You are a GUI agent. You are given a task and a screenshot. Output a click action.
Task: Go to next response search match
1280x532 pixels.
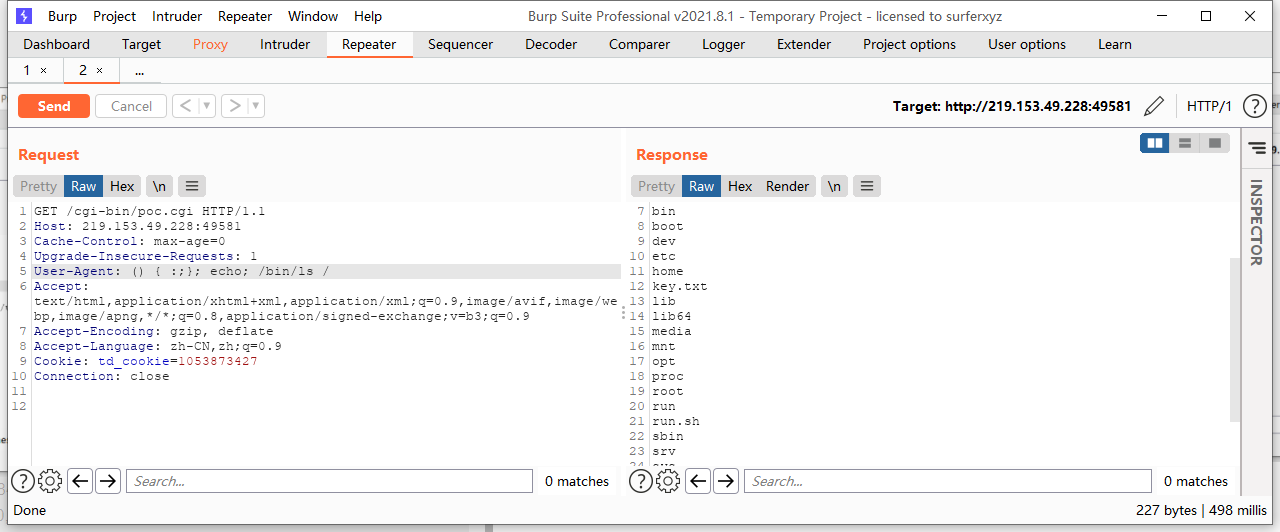[x=726, y=481]
